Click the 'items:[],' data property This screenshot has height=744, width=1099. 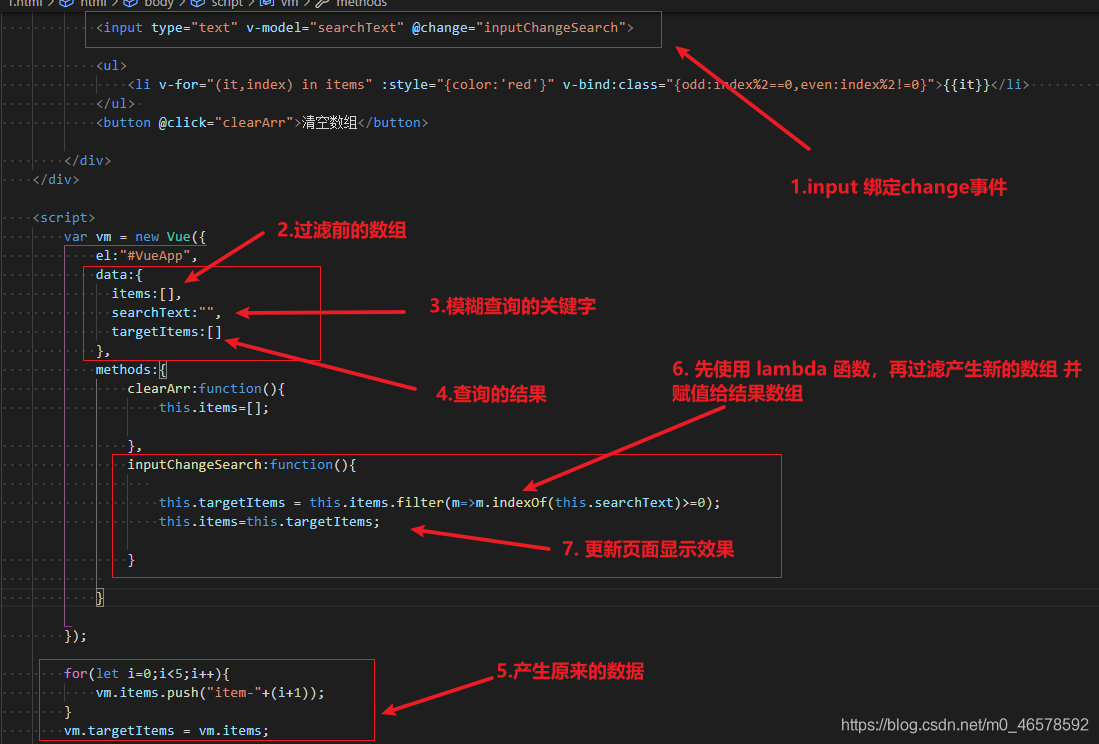(146, 294)
